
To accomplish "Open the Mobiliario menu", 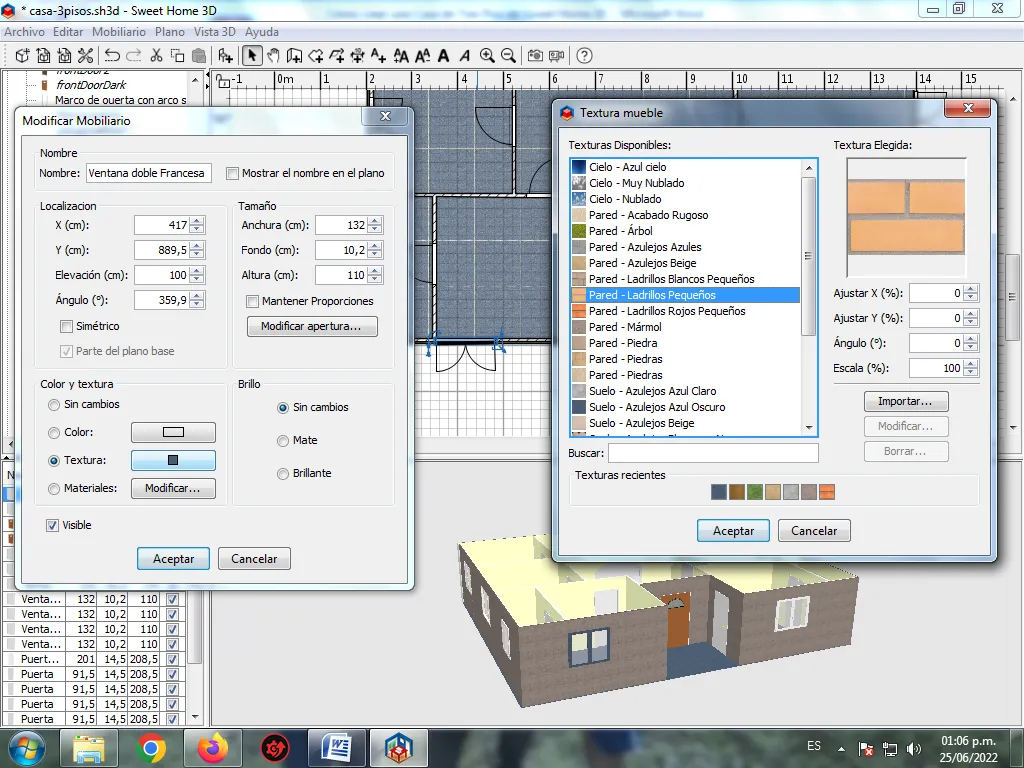I will tap(119, 32).
